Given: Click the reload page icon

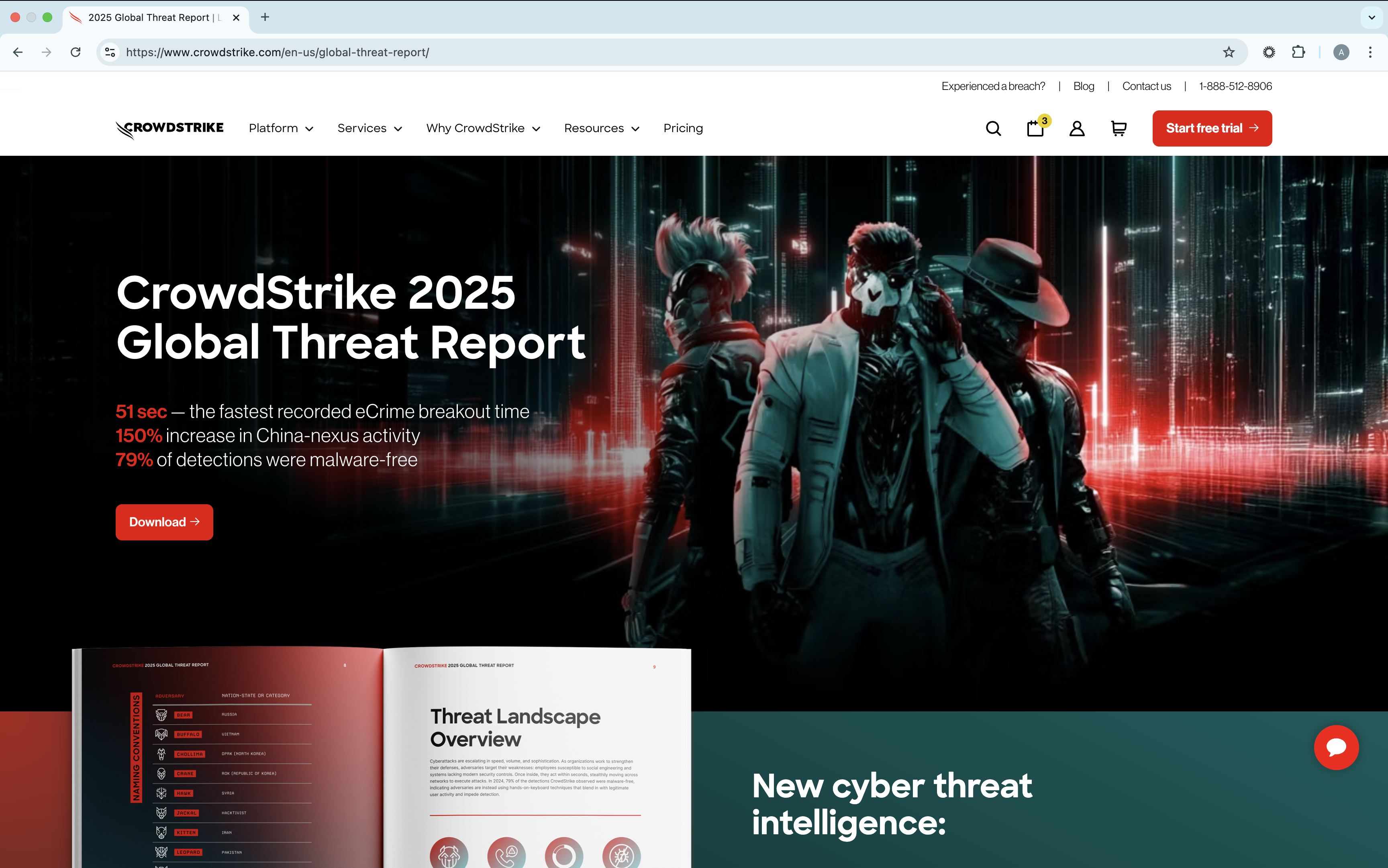Looking at the screenshot, I should point(75,52).
